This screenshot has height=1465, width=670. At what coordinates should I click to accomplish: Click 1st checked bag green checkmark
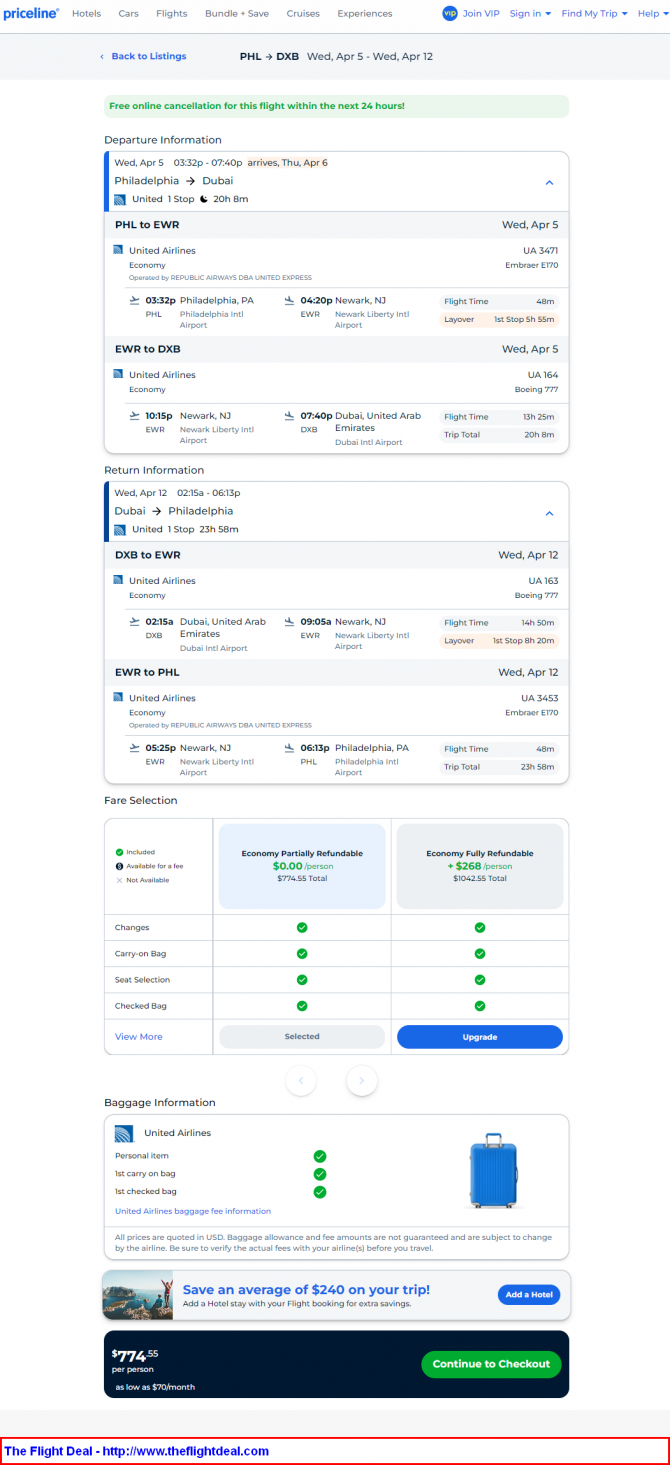coord(320,1192)
